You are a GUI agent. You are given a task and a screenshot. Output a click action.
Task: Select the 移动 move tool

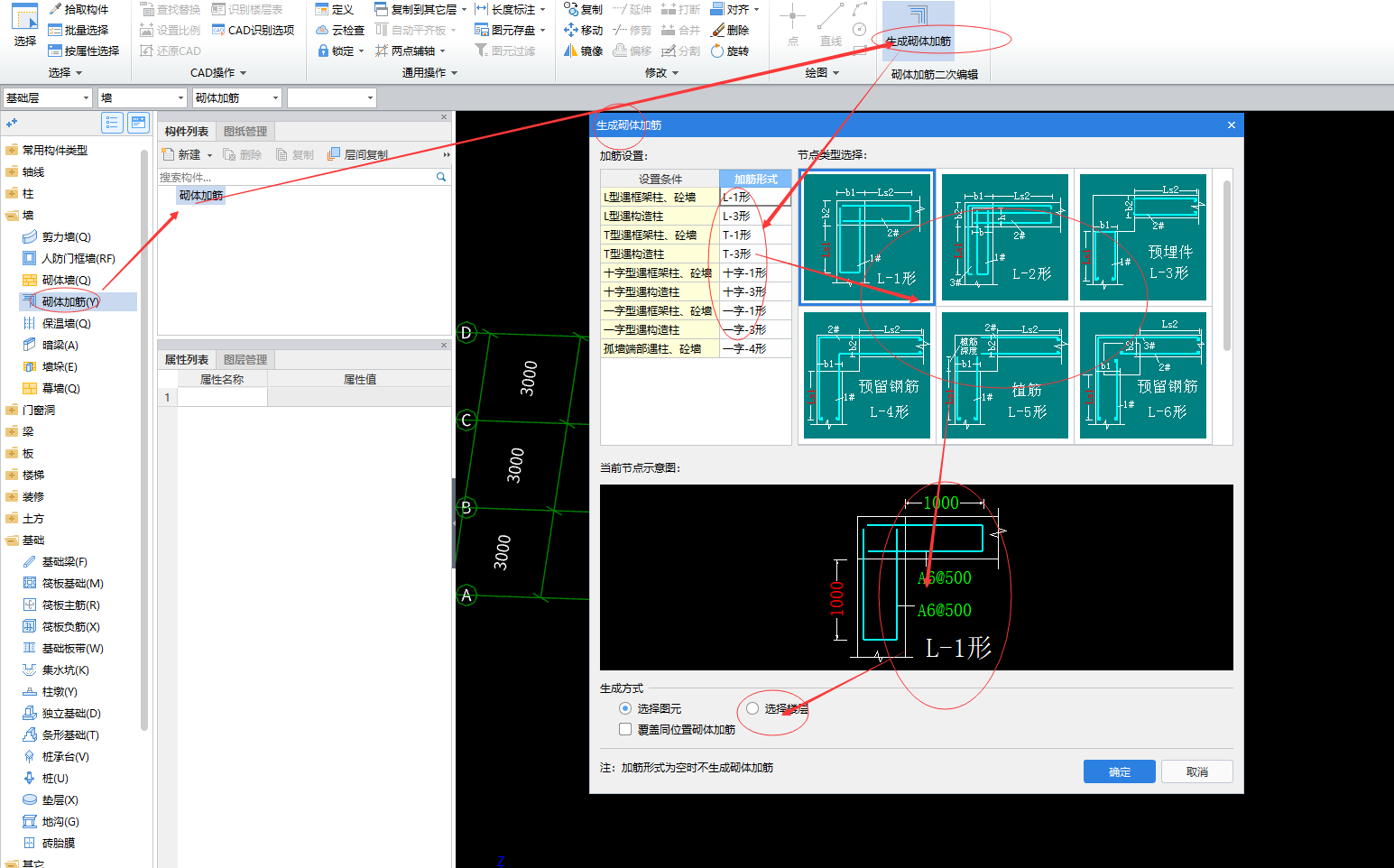pyautogui.click(x=583, y=30)
